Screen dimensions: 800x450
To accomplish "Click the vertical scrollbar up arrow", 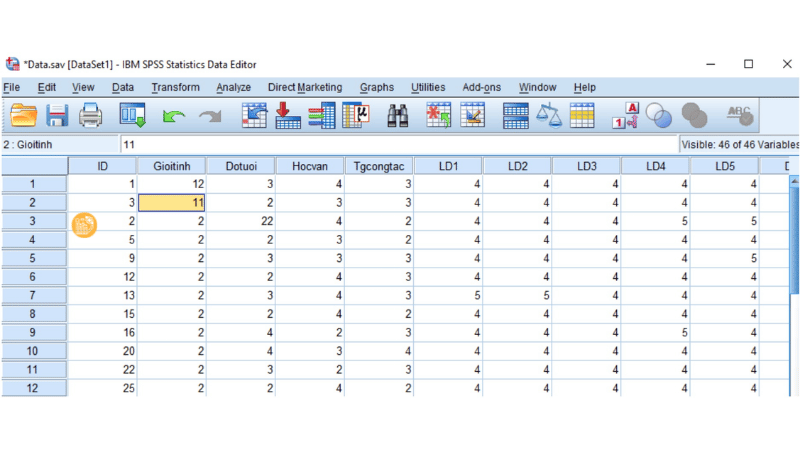I will (x=794, y=184).
